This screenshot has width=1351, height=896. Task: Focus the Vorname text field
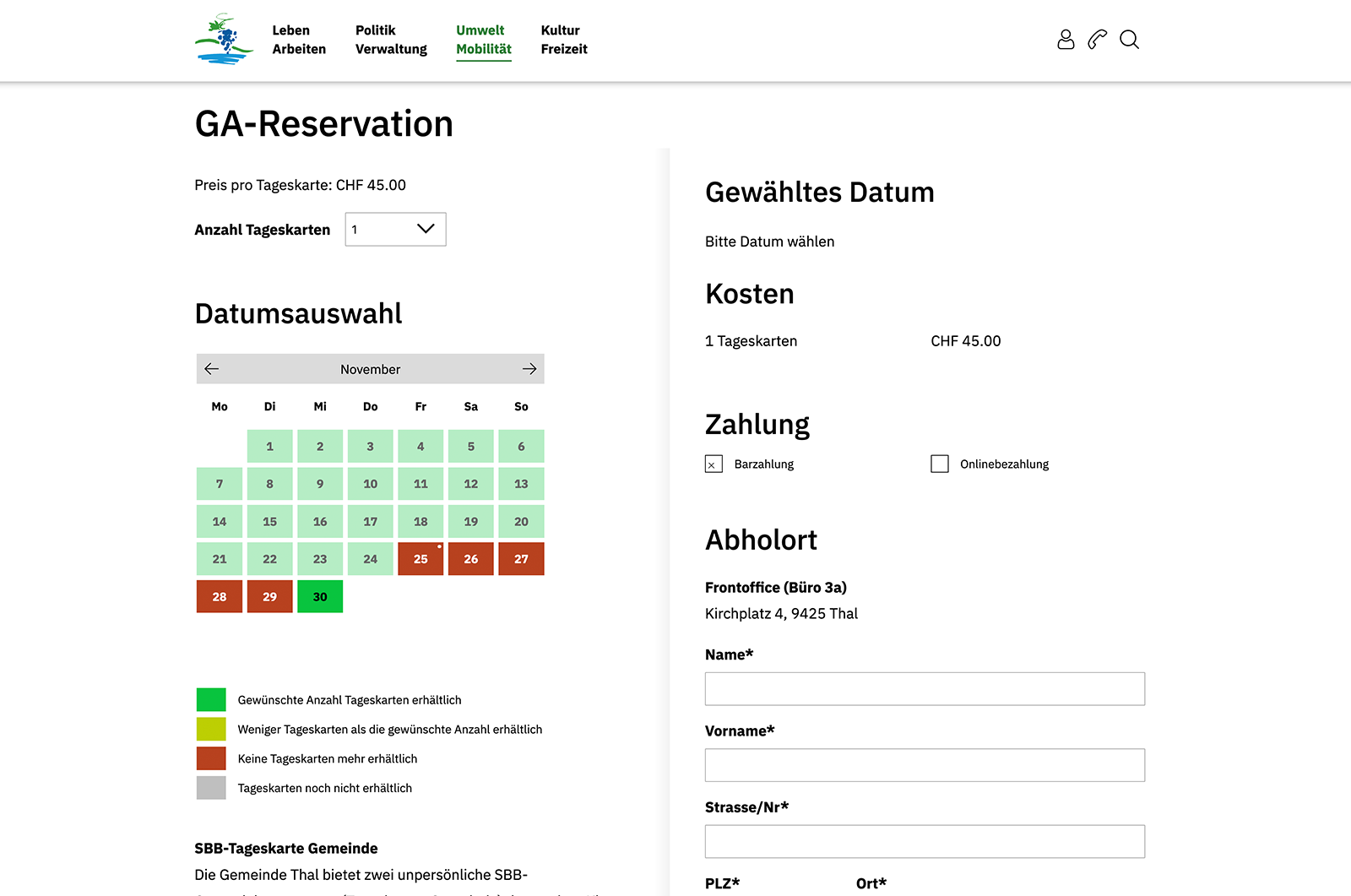[925, 765]
